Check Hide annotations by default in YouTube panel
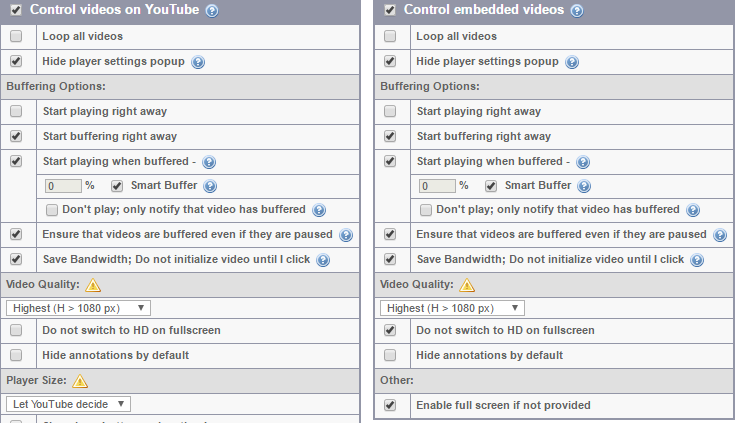 pyautogui.click(x=16, y=355)
